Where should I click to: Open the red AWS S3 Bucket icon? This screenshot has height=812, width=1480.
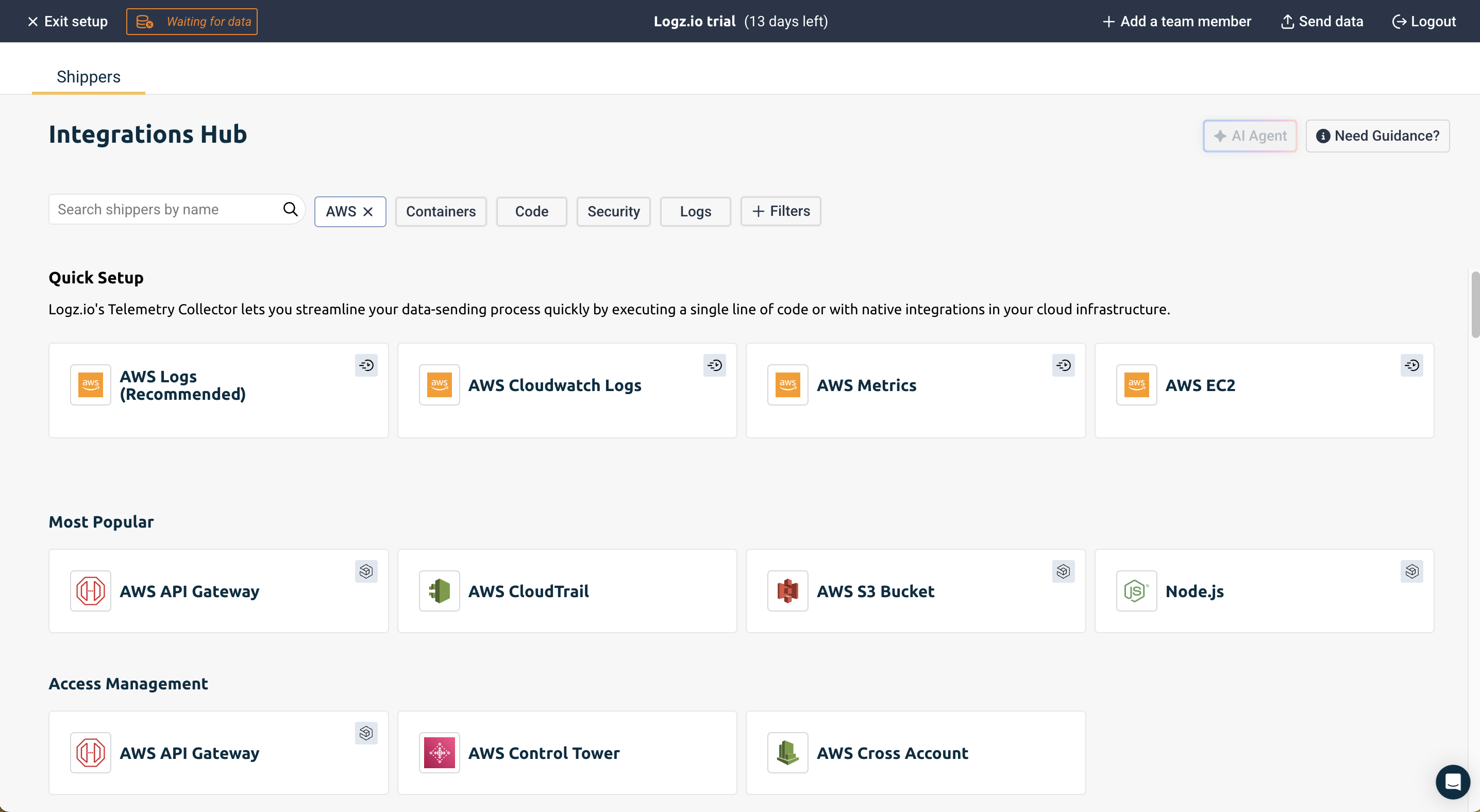pos(788,590)
